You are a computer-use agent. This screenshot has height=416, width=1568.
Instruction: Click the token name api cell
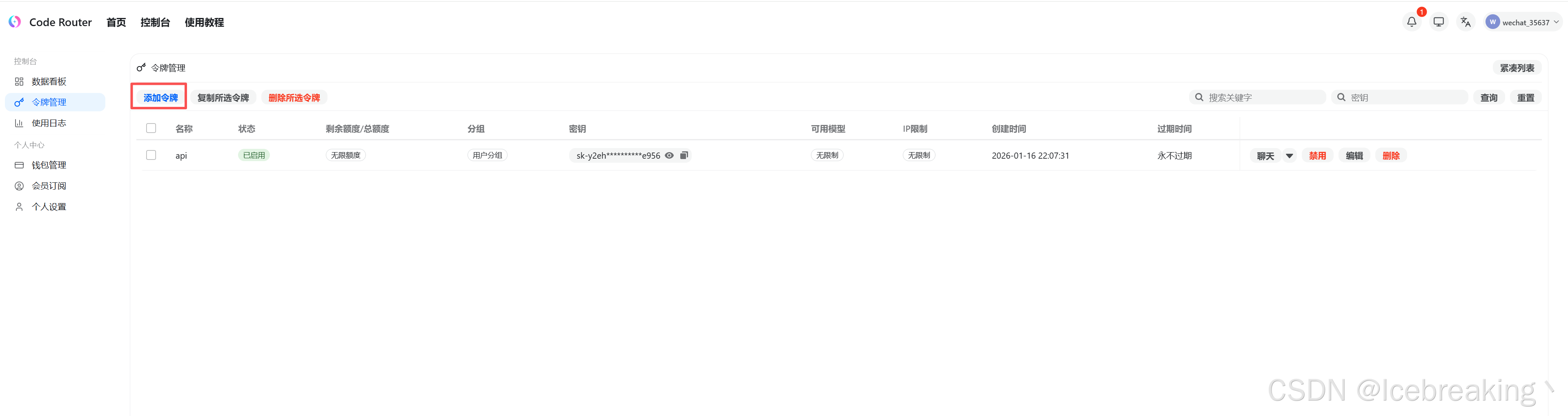[x=181, y=156]
